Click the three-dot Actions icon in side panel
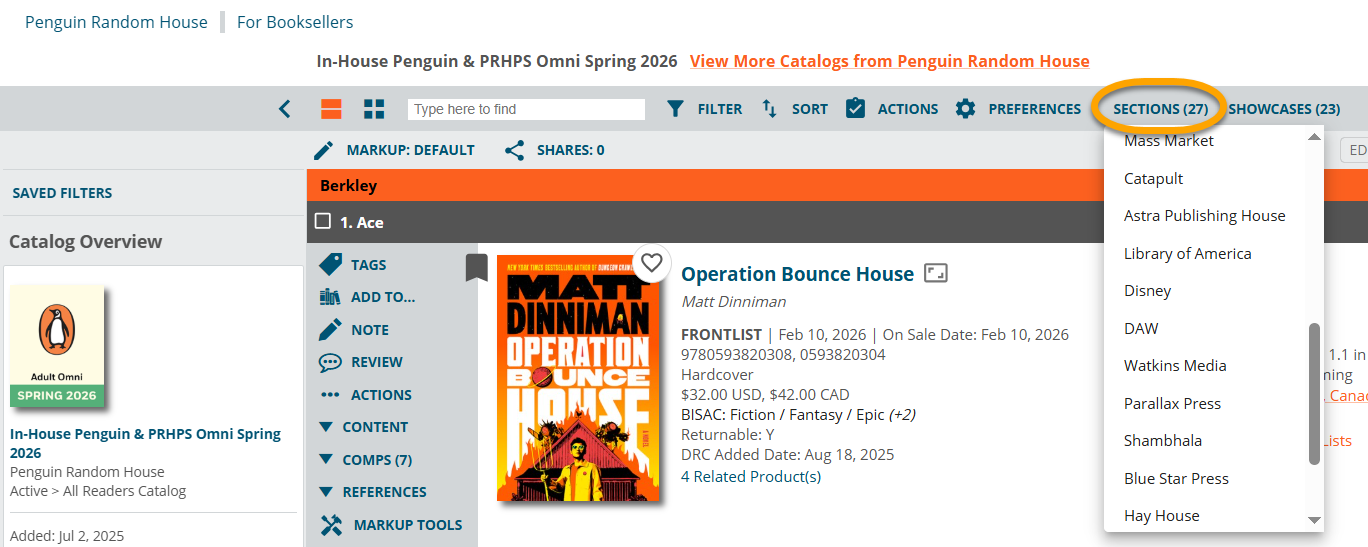Screen dimensions: 1368x547 (x=330, y=395)
